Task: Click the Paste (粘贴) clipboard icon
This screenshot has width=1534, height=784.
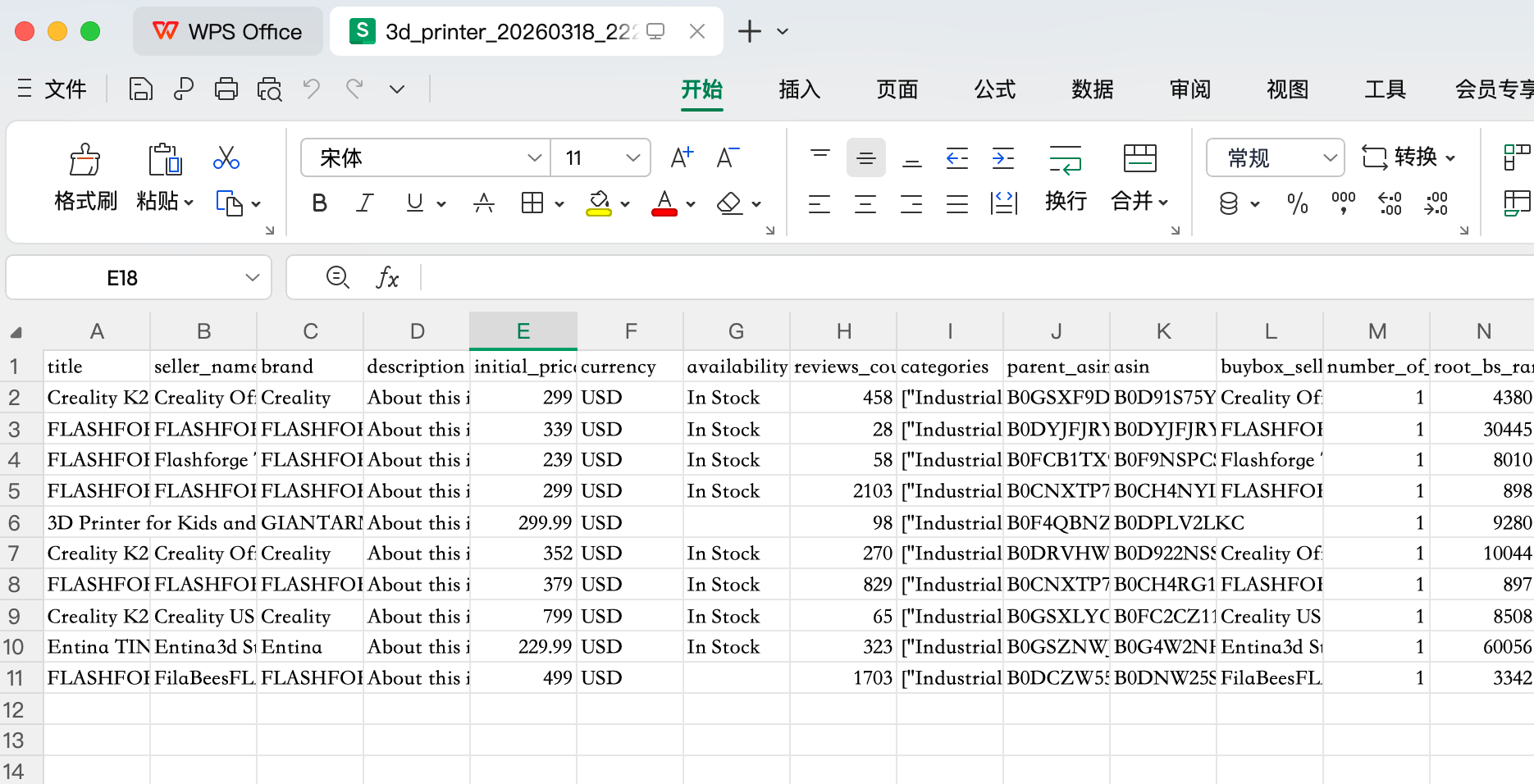Action: [165, 159]
